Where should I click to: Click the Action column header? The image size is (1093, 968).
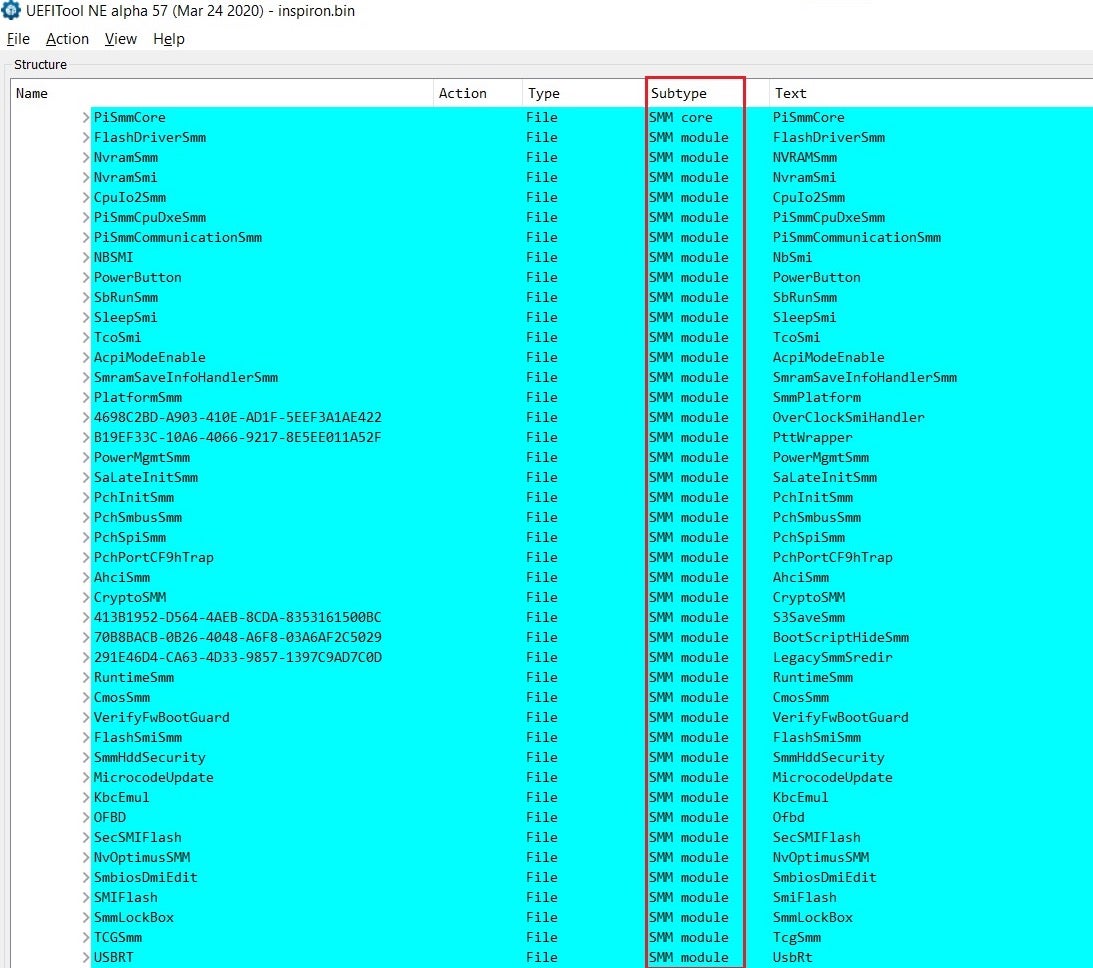(x=463, y=93)
